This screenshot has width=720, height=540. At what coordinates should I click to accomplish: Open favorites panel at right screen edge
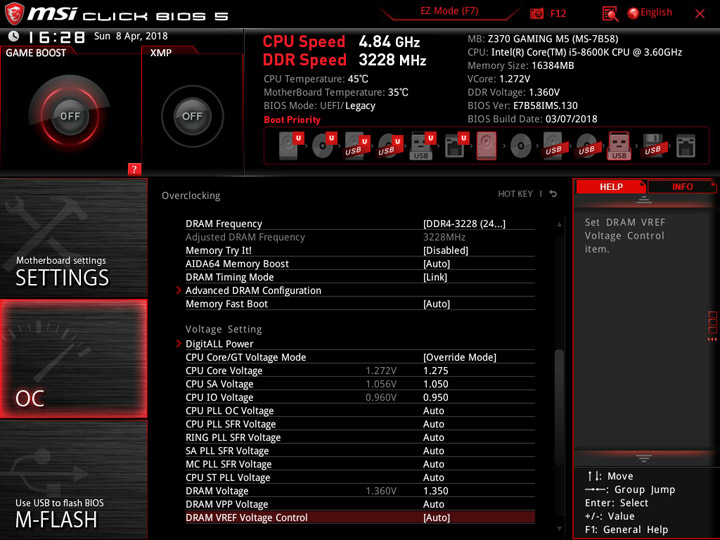713,326
